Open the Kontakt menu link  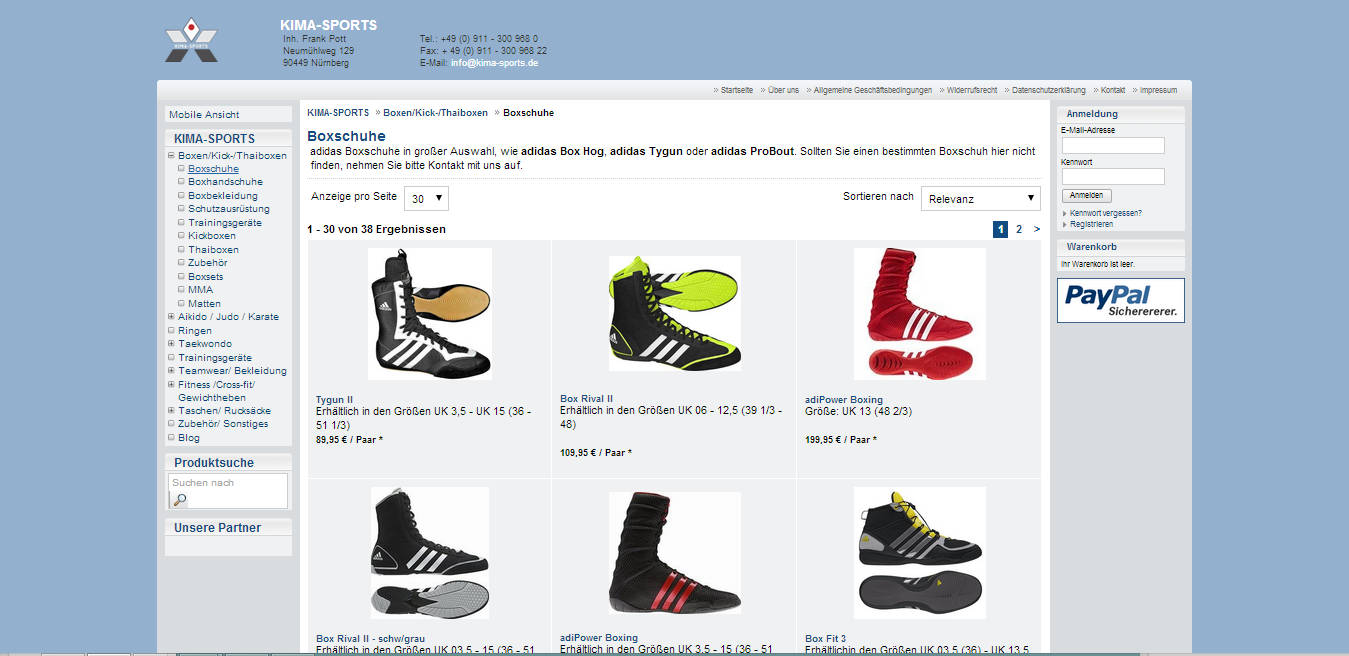(x=1113, y=90)
